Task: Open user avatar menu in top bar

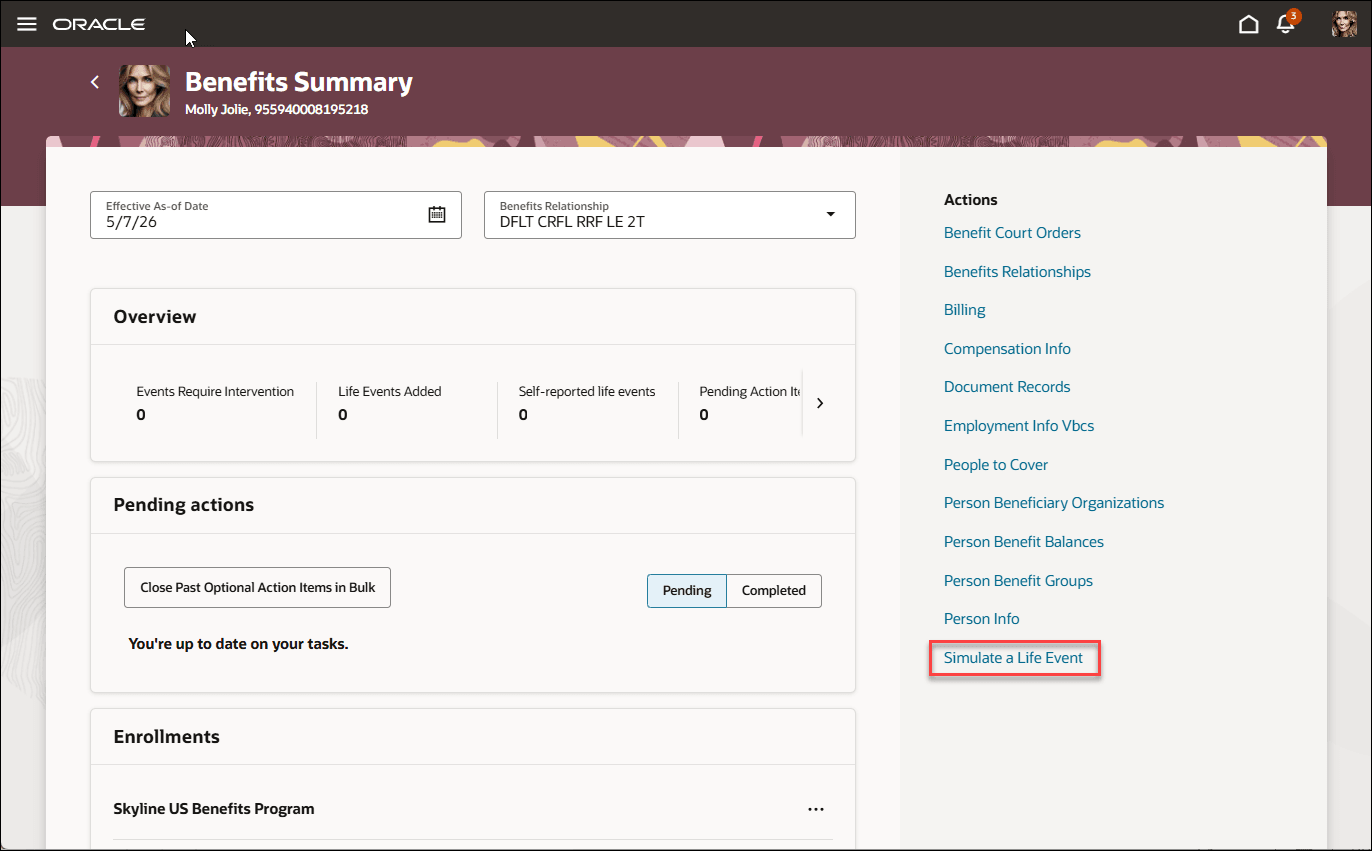Action: tap(1344, 24)
